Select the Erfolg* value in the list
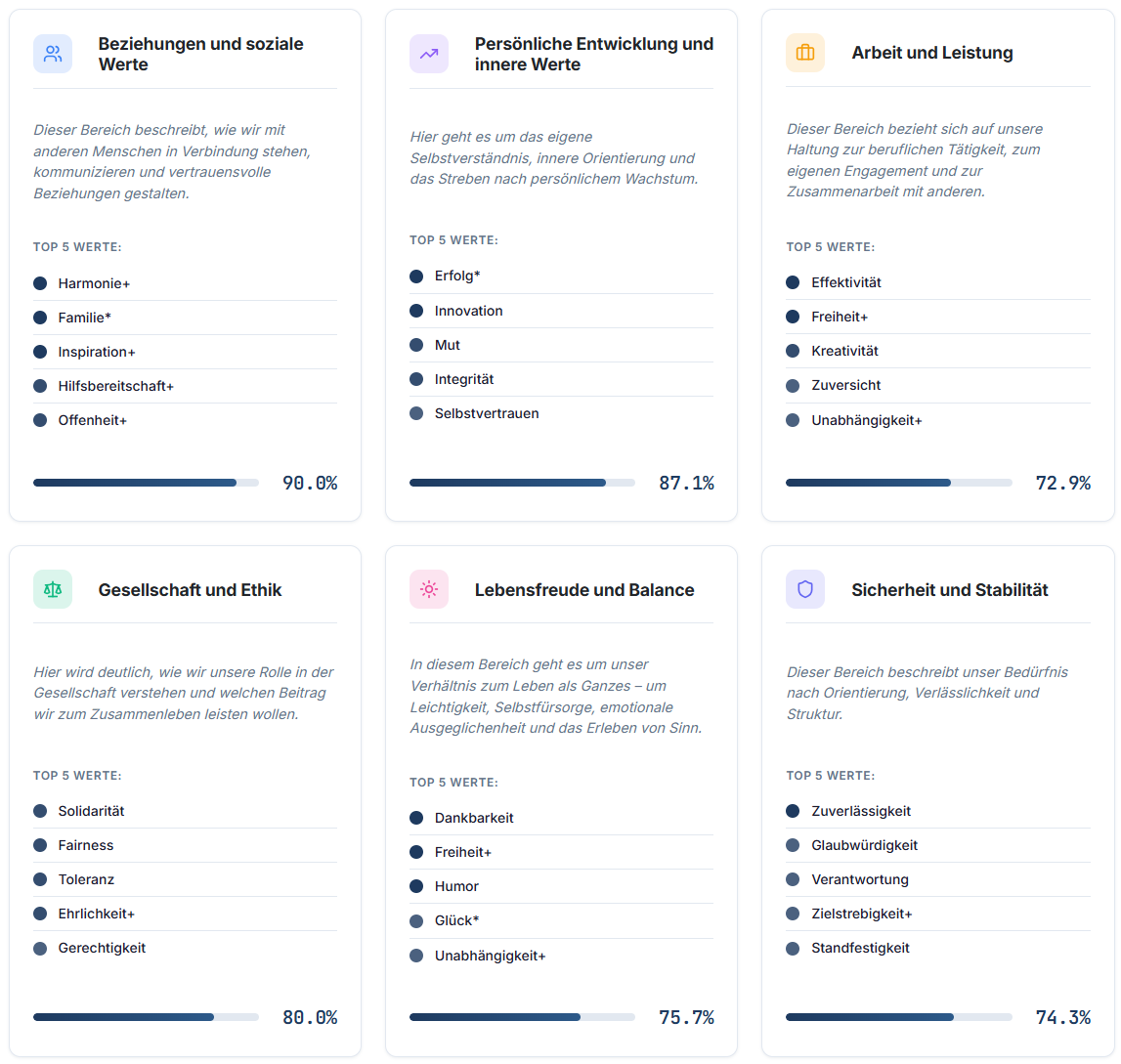 pos(457,277)
